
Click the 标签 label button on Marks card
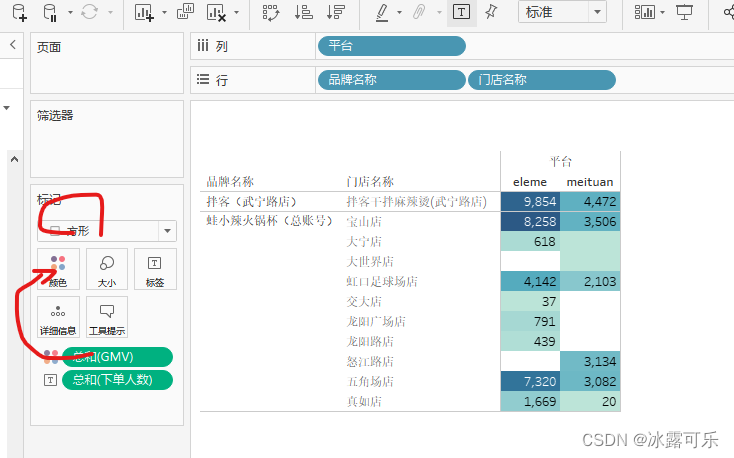tap(155, 269)
